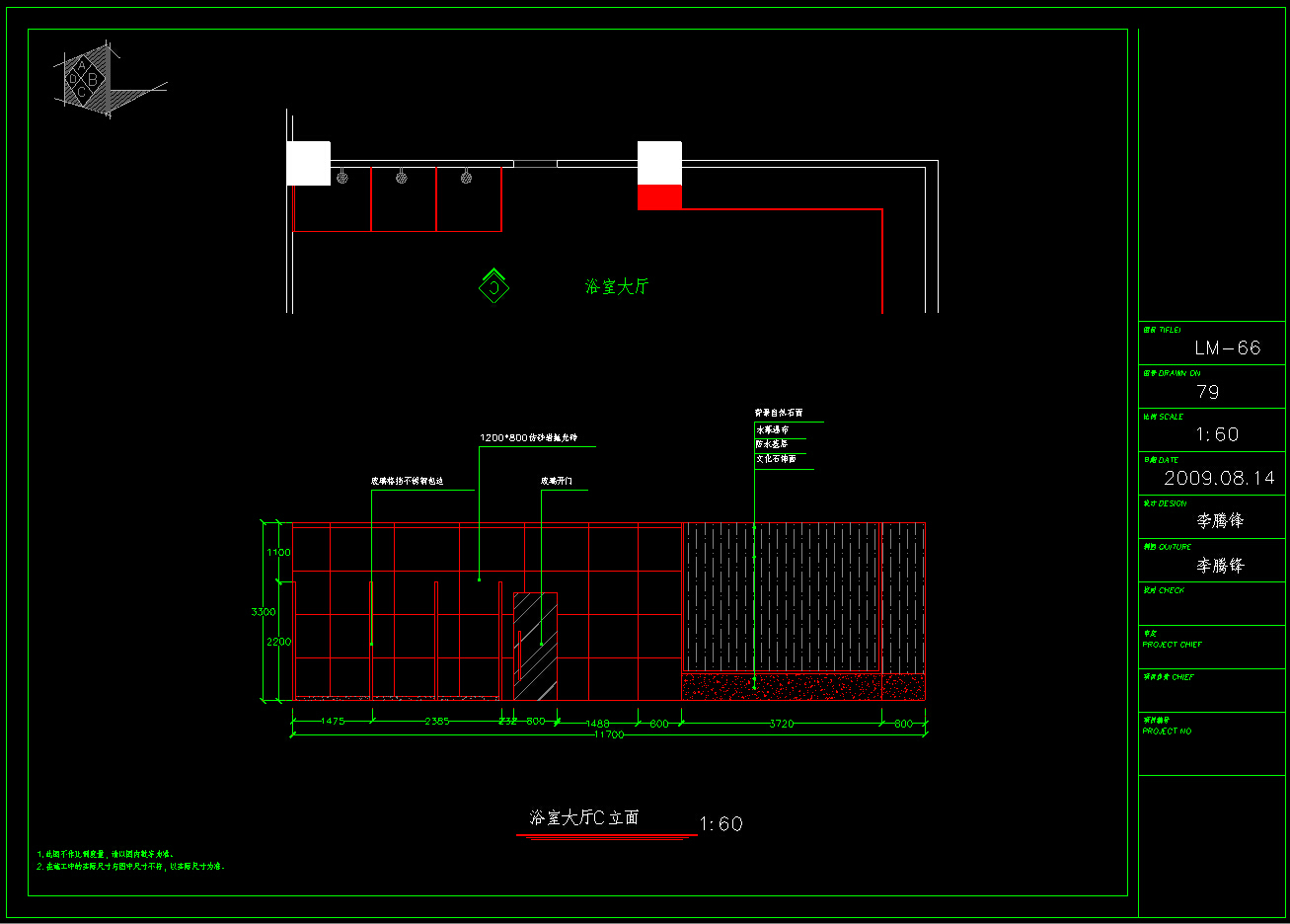Click the ABCD orientation compass symbol
The height and width of the screenshot is (924, 1290).
point(83,79)
